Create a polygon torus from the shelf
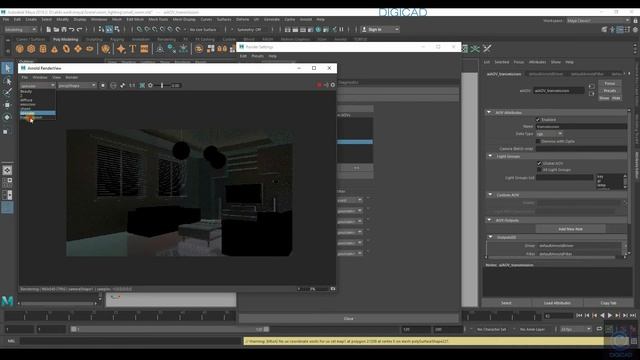The image size is (640, 360). click(x=66, y=49)
